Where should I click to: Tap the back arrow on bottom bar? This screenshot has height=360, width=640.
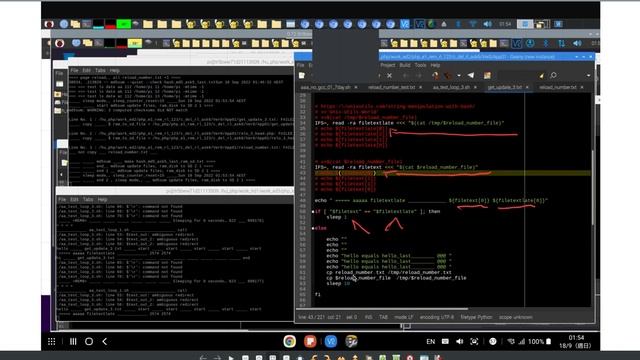click(x=105, y=341)
